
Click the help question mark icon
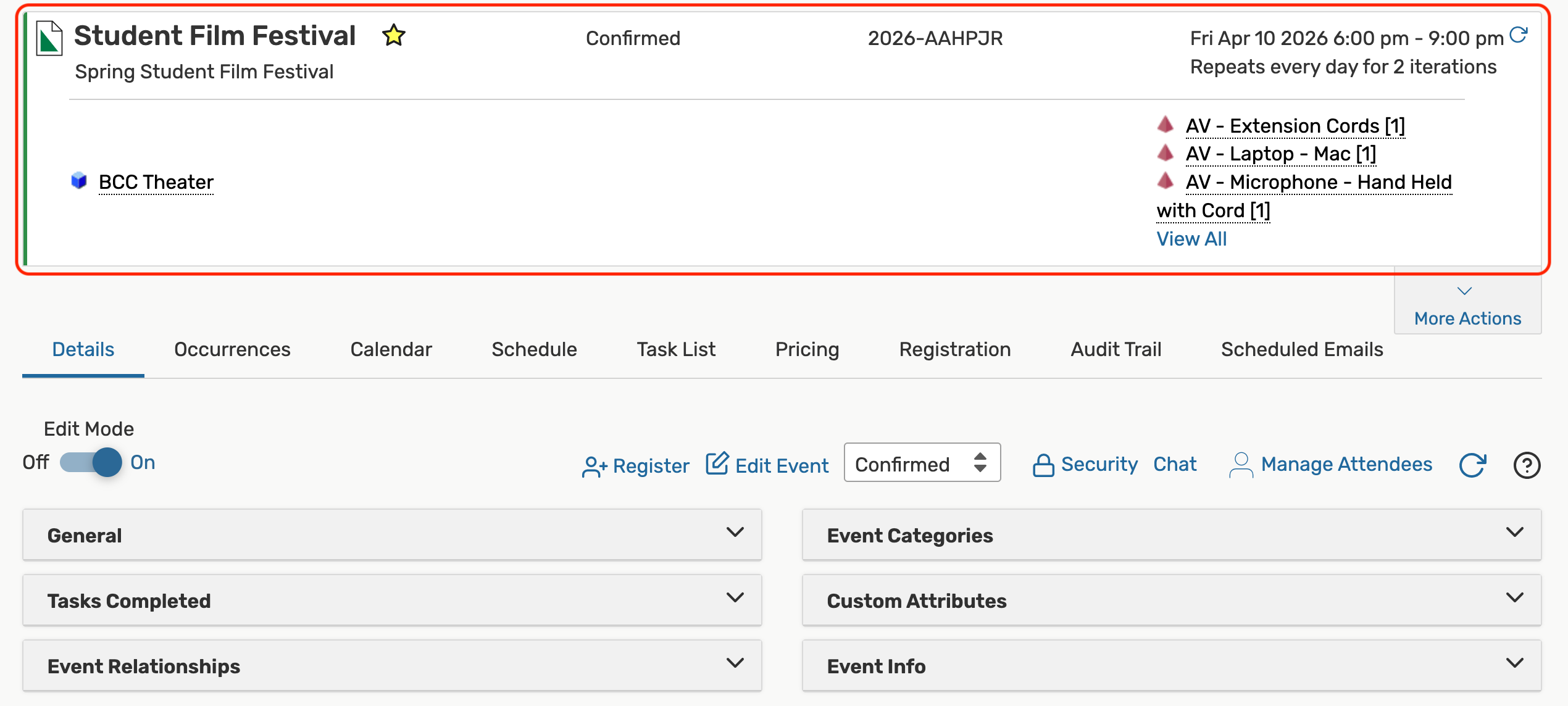click(x=1527, y=465)
